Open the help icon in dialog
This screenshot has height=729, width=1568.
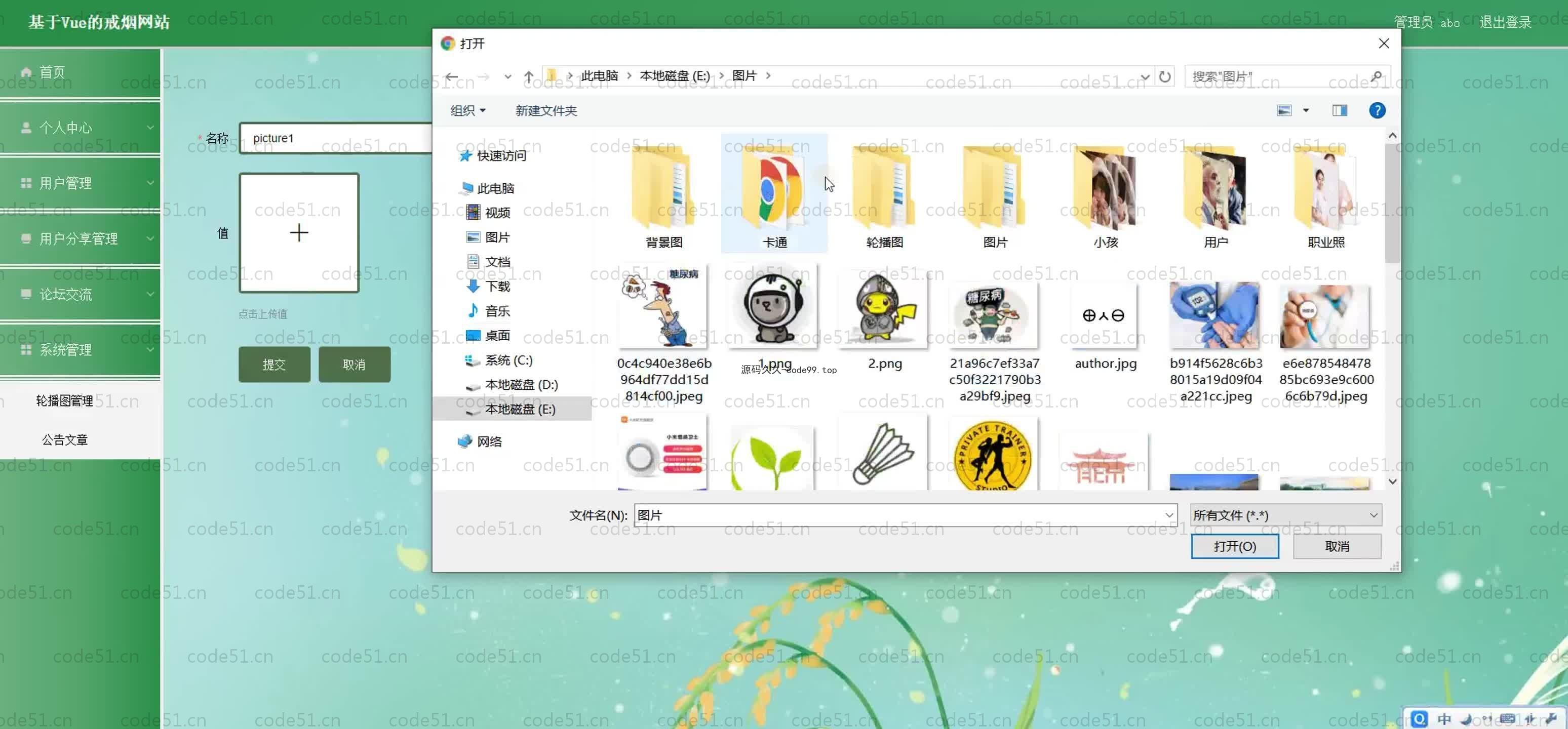(1377, 110)
